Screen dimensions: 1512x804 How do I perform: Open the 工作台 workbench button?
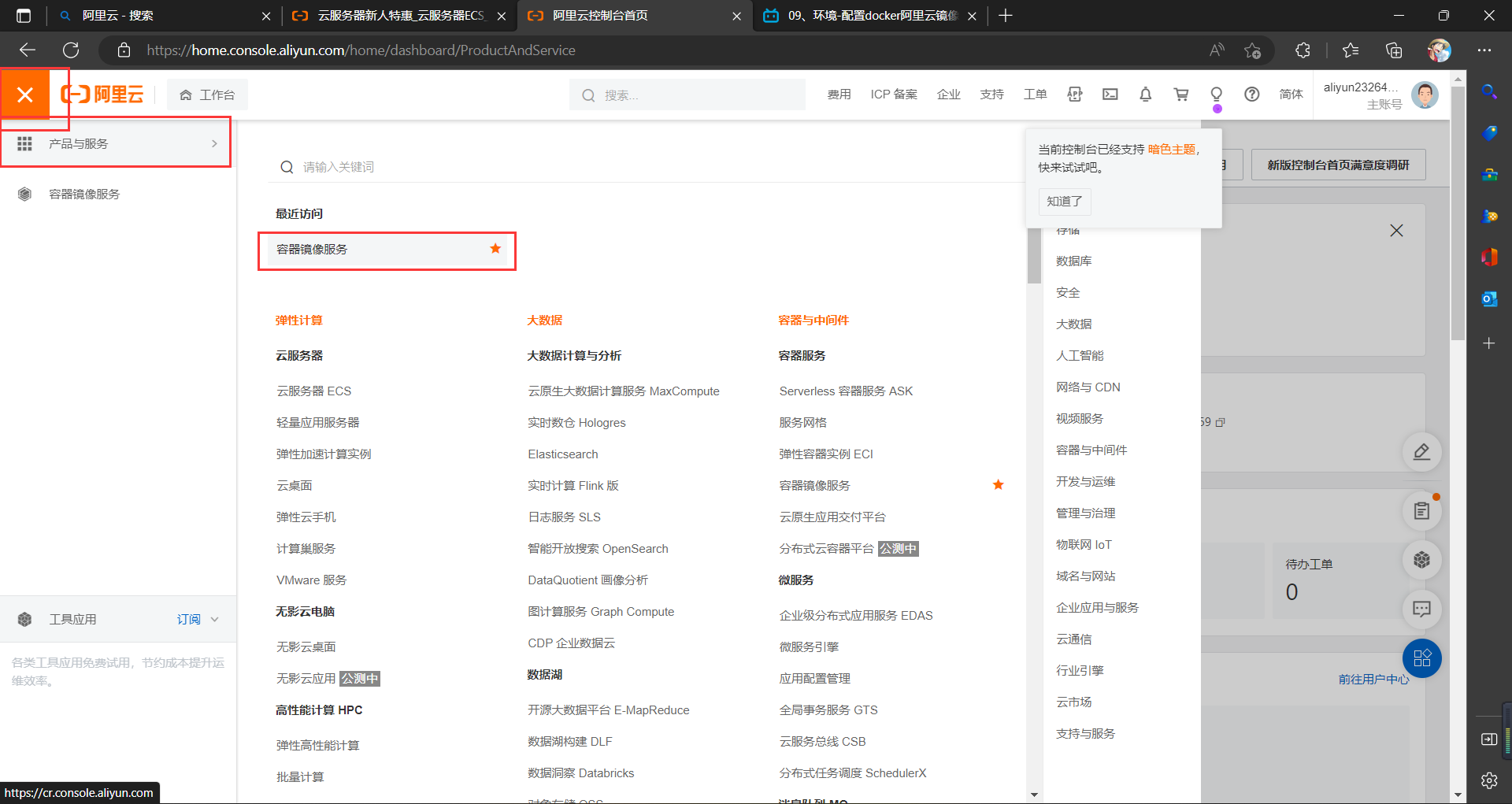pyautogui.click(x=207, y=95)
